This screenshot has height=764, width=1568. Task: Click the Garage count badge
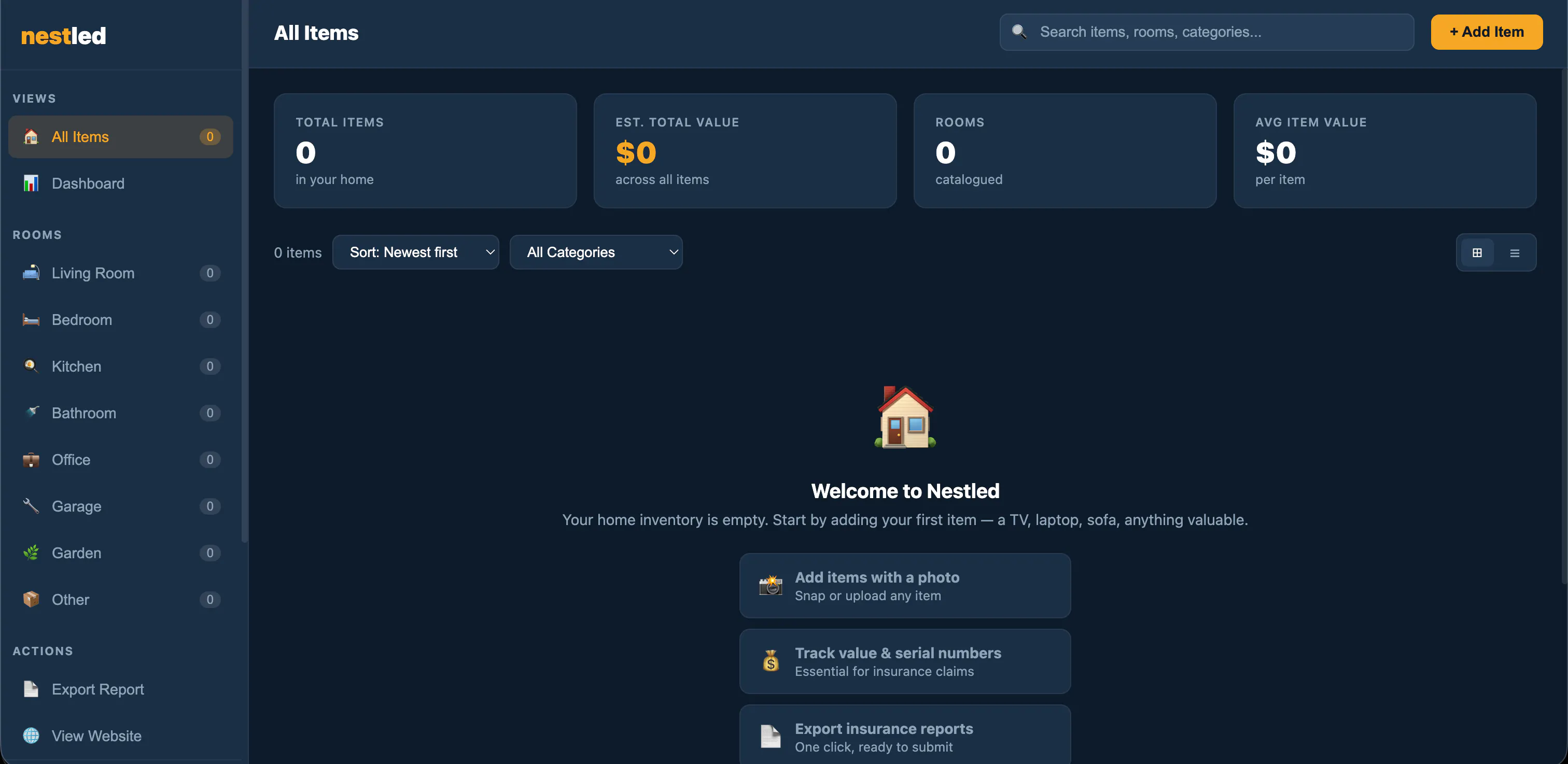pyautogui.click(x=210, y=506)
